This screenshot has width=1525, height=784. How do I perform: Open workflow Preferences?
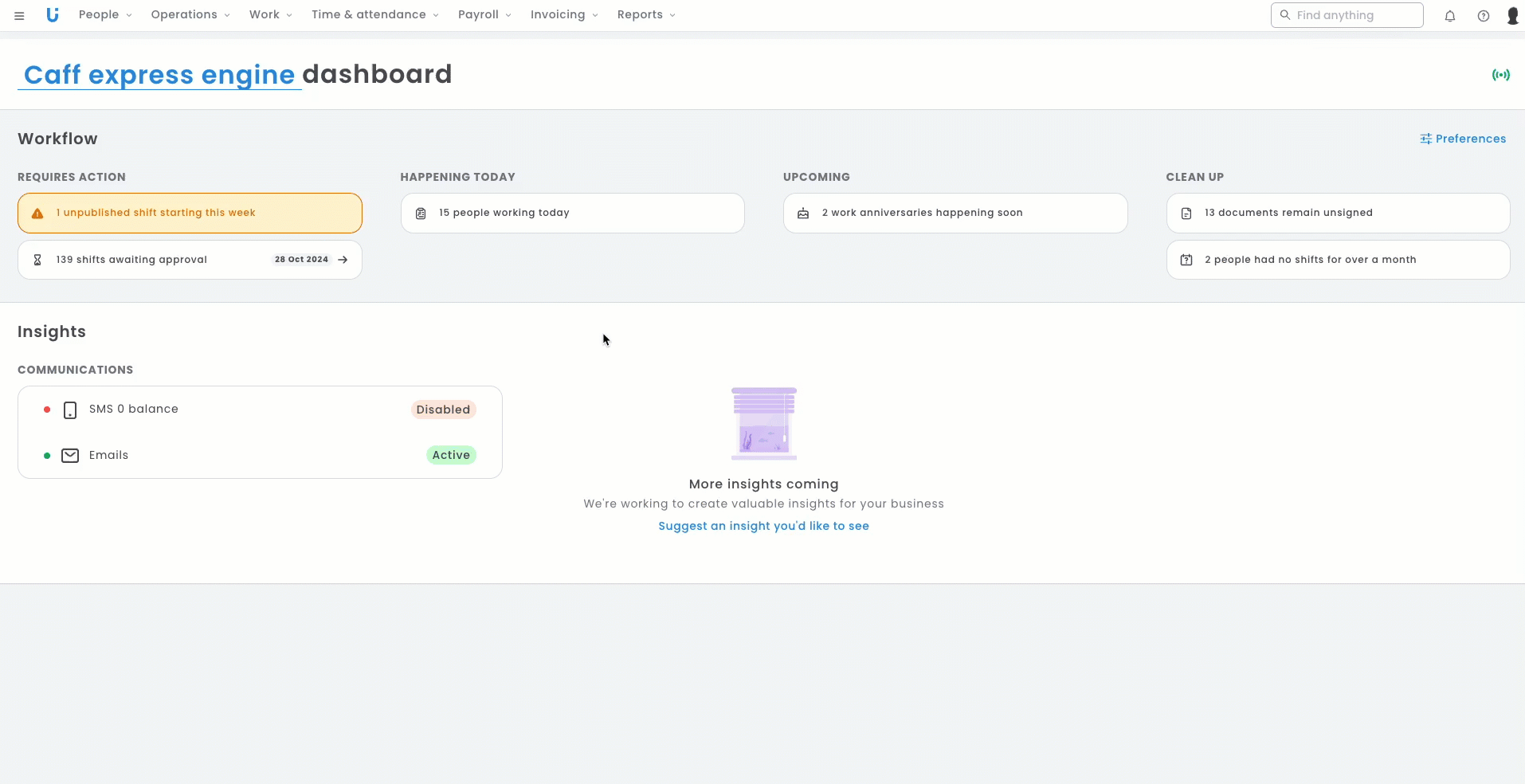click(x=1463, y=139)
